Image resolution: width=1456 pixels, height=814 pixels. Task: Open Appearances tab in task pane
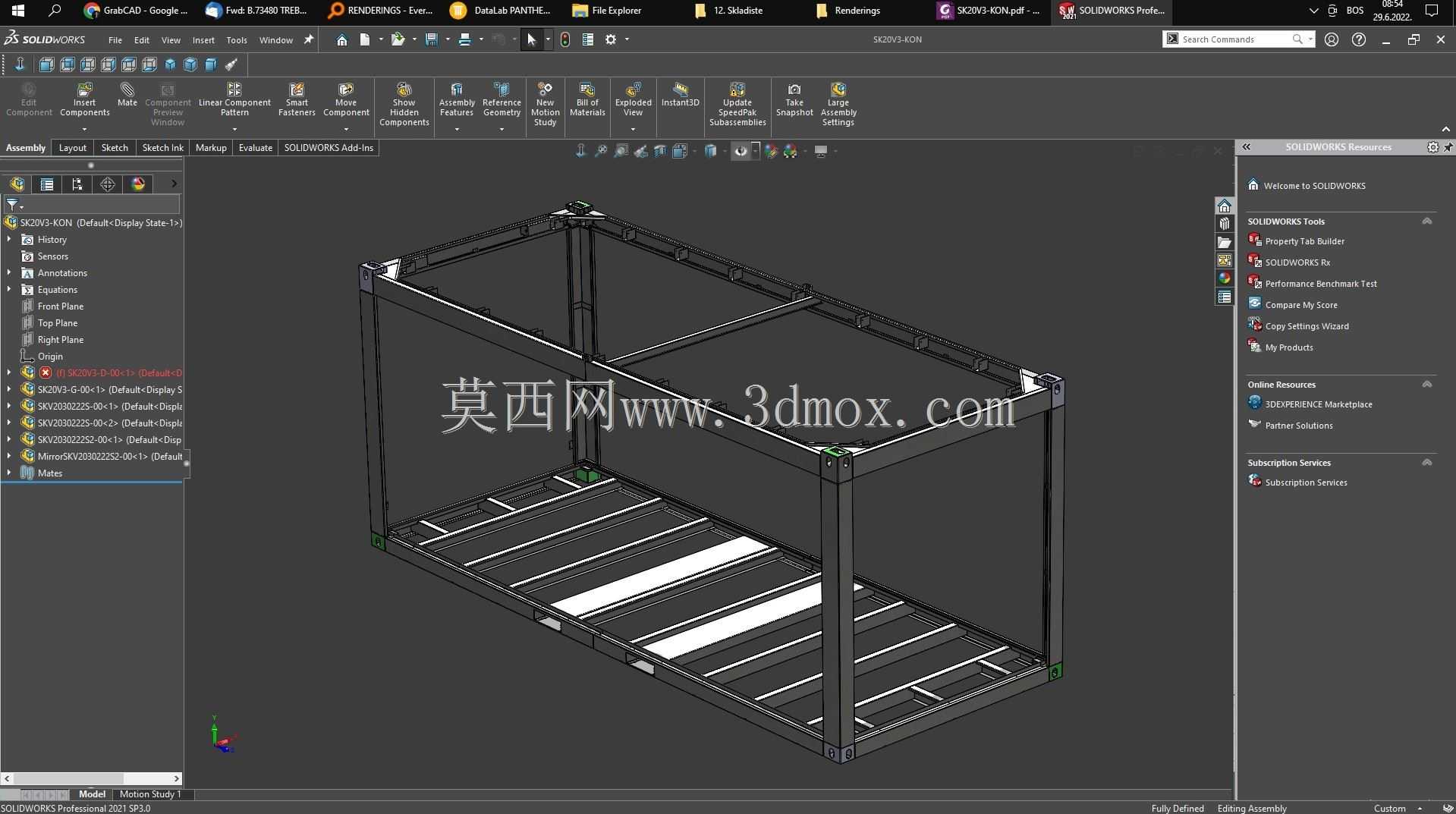click(x=1225, y=278)
